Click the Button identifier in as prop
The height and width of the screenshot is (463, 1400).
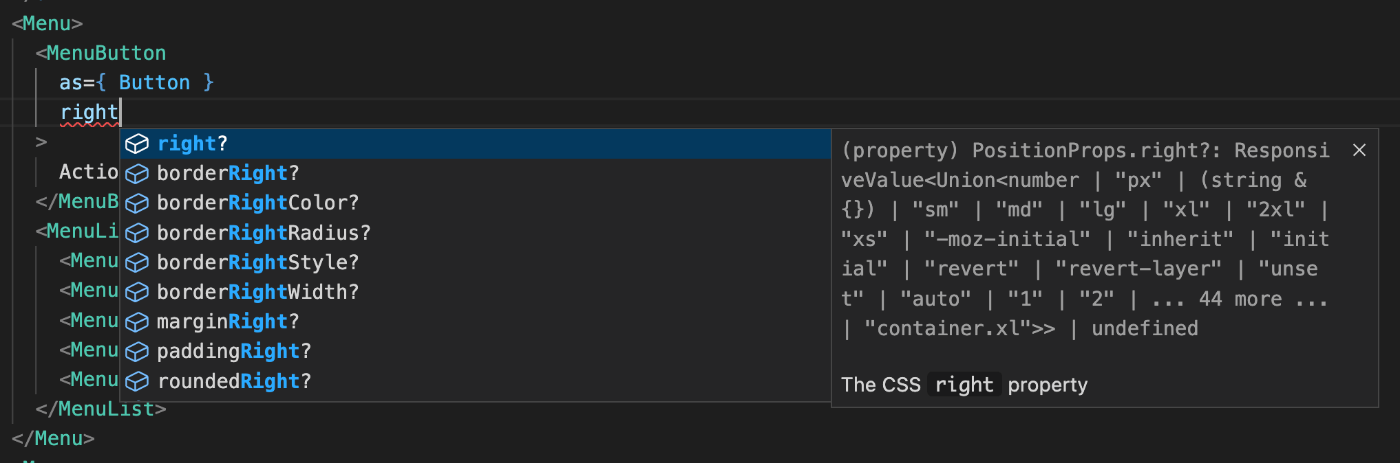click(154, 83)
